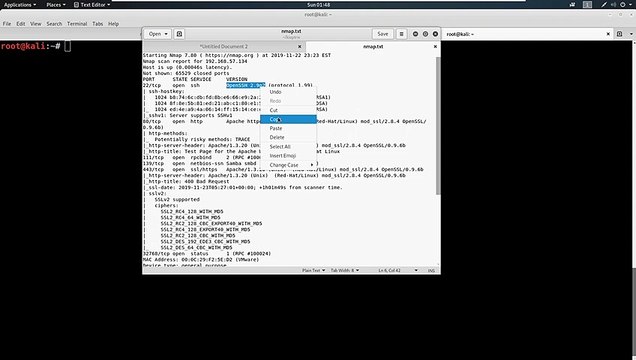This screenshot has height=360, width=636.
Task: Click the 'SSL2_DES_64_CBC_WITH_MD5' cipher line
Action: click(196, 247)
